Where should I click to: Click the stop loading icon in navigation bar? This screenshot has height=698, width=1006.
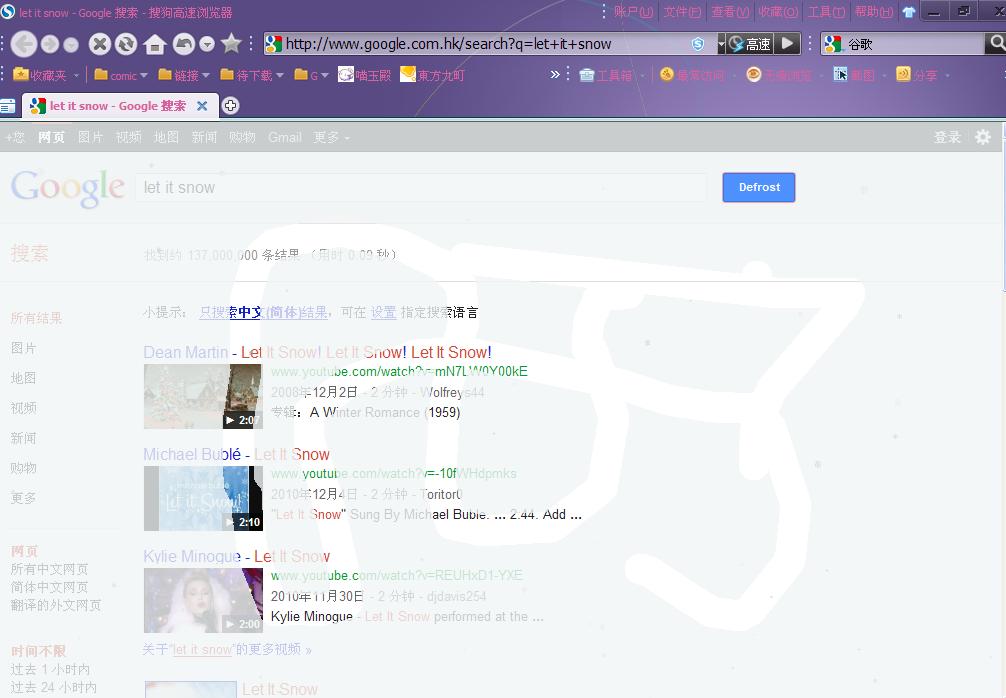coord(100,44)
